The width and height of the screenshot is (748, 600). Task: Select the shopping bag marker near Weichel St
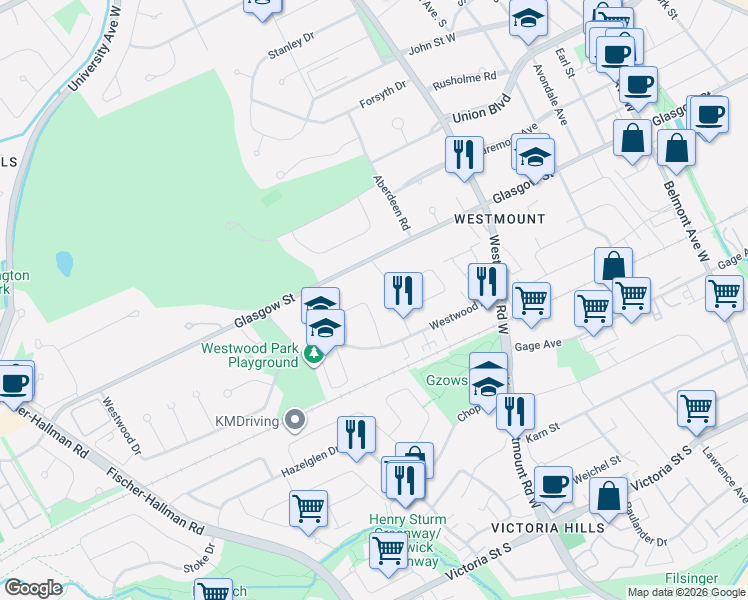[x=608, y=499]
